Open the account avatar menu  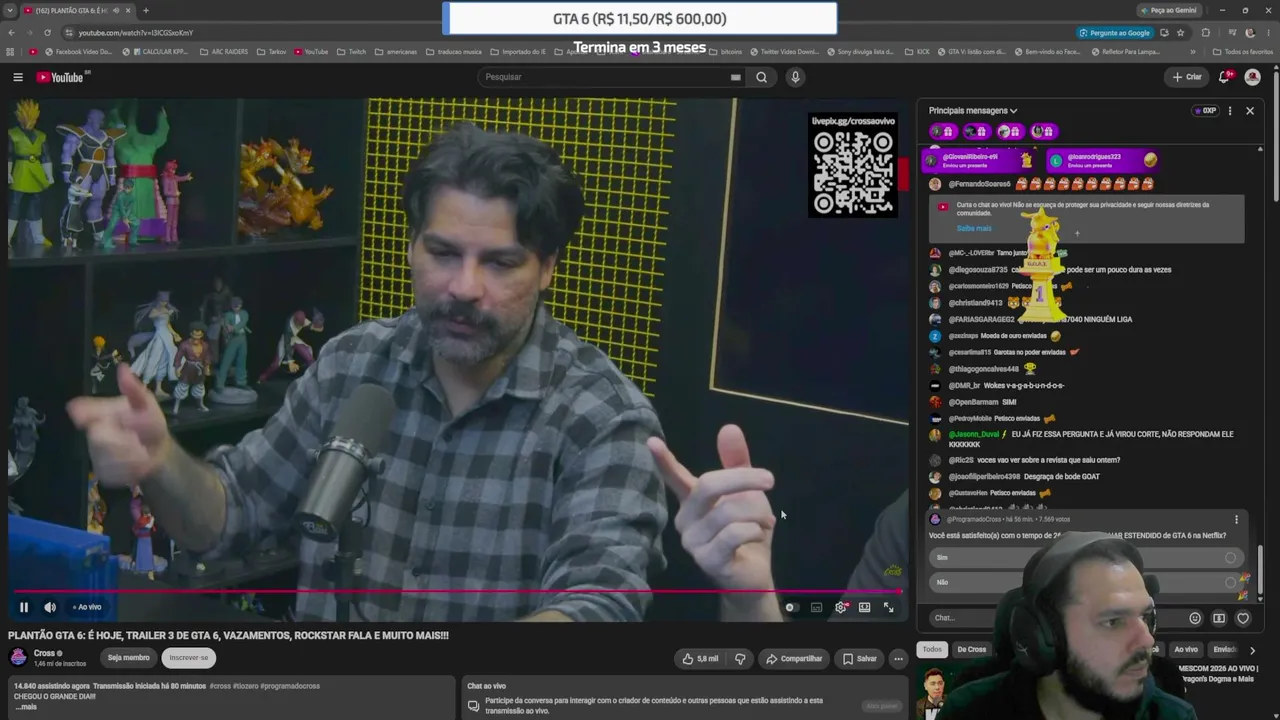coord(1252,77)
